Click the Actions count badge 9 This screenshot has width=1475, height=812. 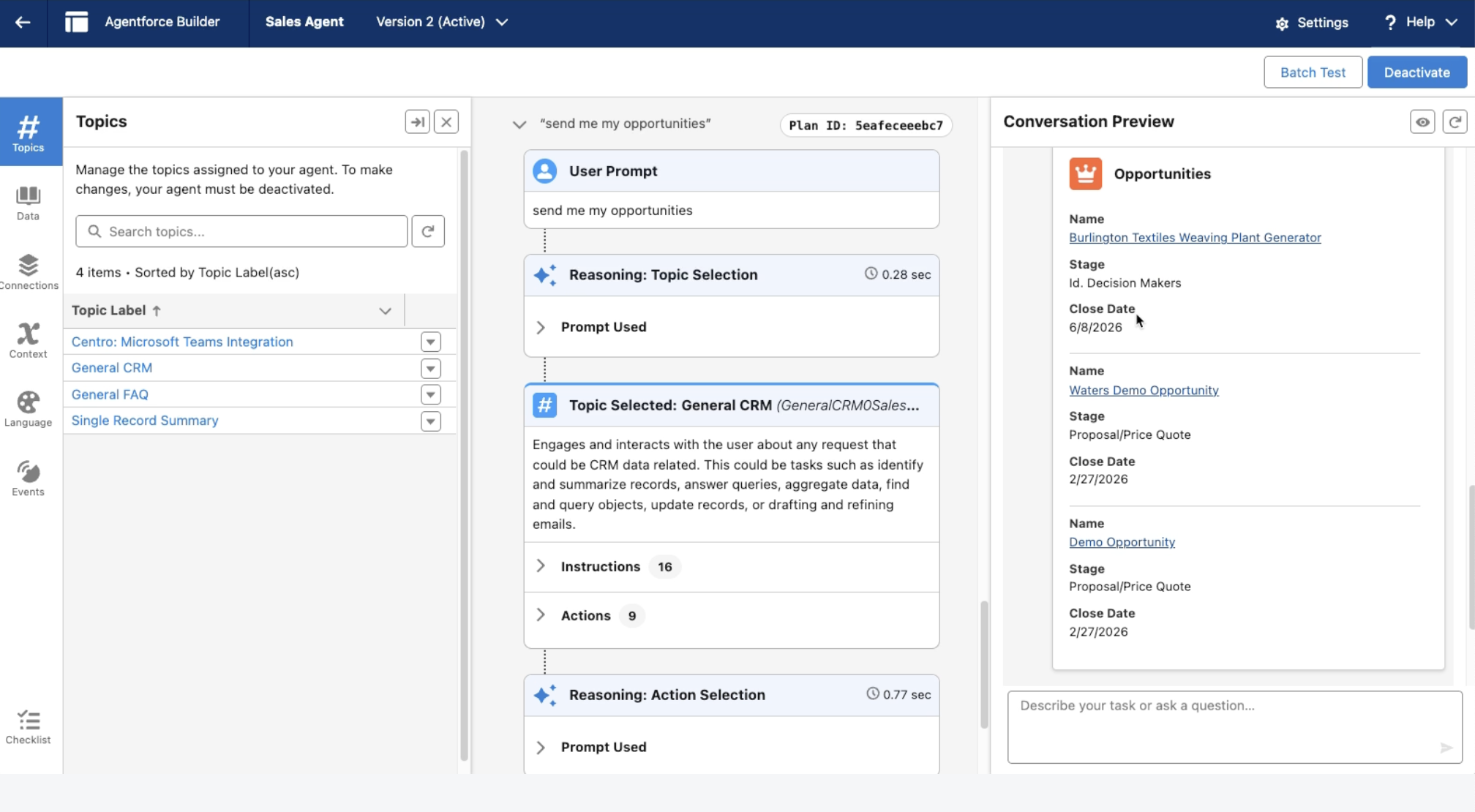(x=632, y=616)
